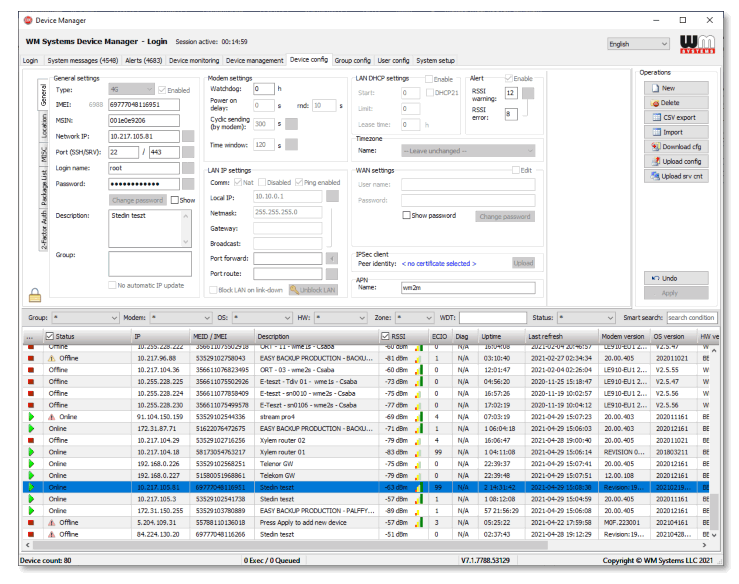Screen dimensions: 739x584
Task: Click the padlock icon under General settings
Action: pos(35,295)
